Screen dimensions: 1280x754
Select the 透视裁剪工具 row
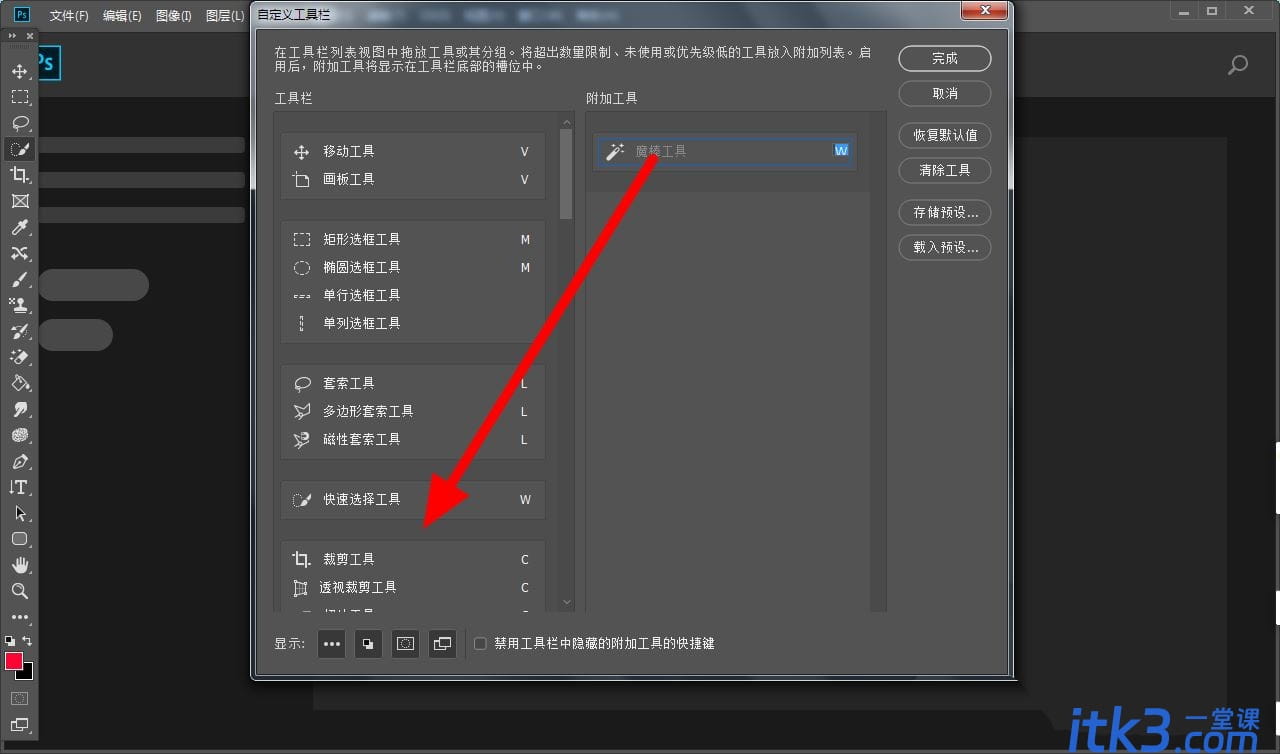[x=413, y=588]
